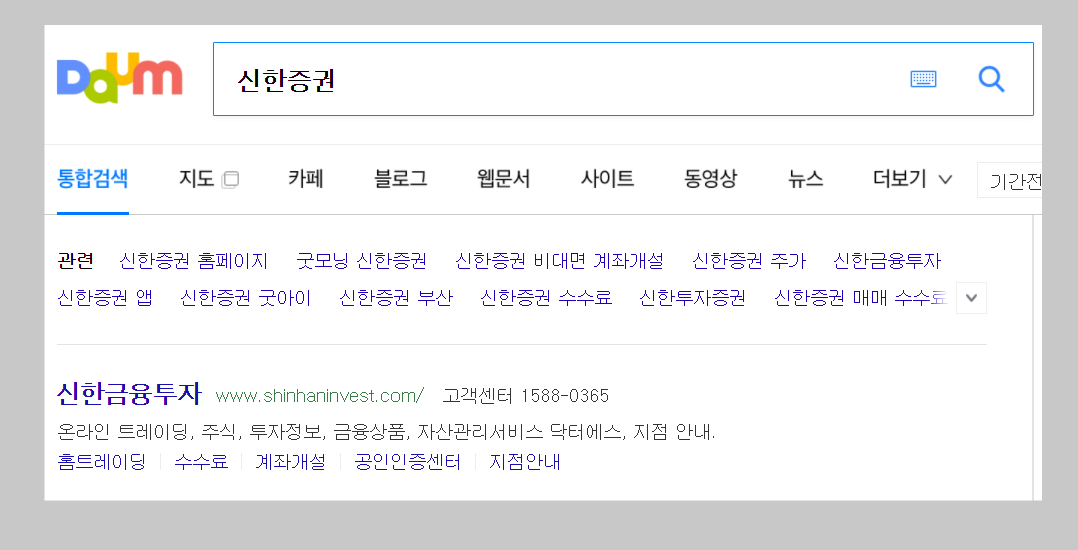Screen dimensions: 1078x550
Task: Select the 웹문서 tab
Action: point(504,179)
